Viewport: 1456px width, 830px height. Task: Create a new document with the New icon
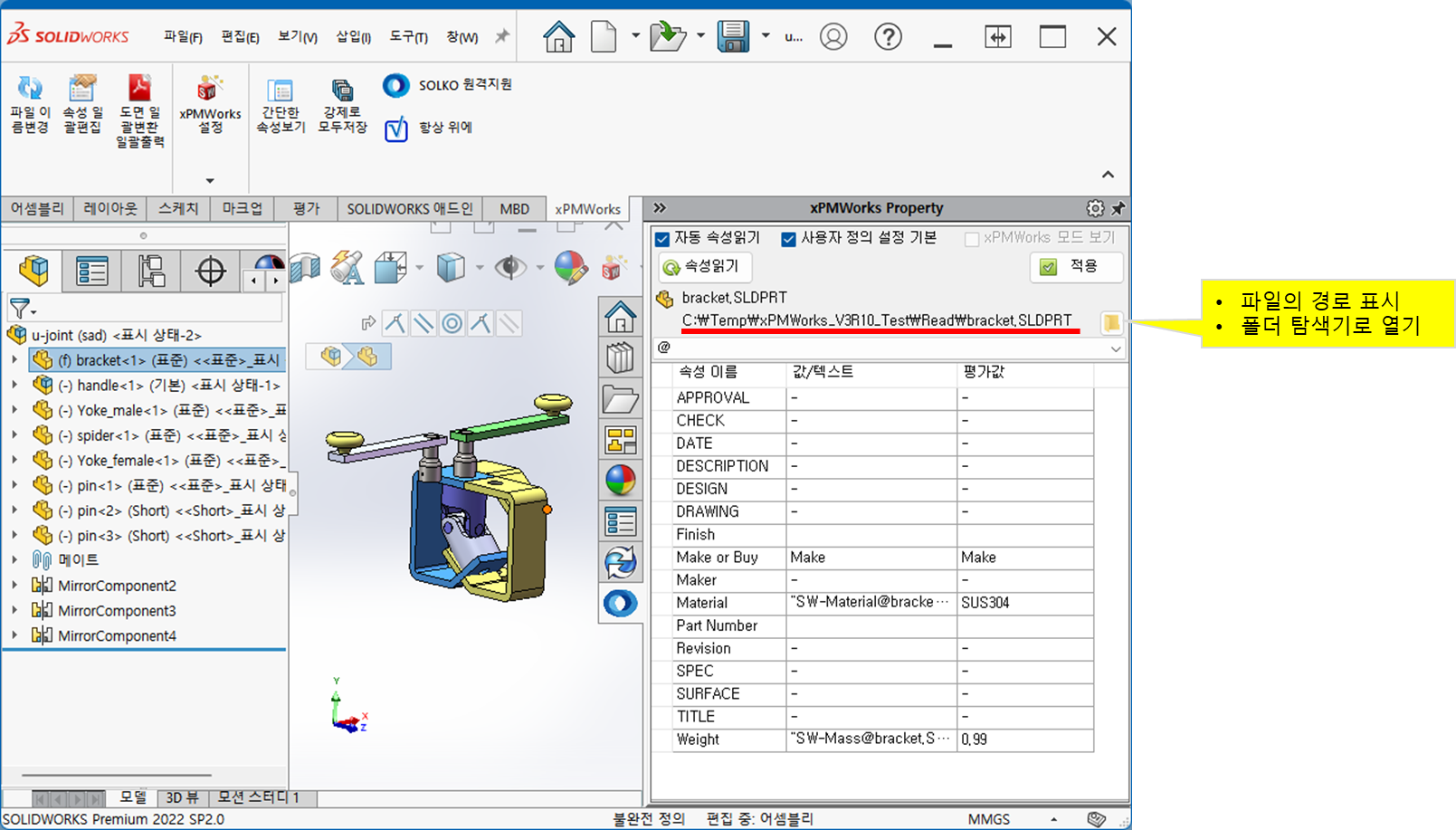(x=604, y=37)
